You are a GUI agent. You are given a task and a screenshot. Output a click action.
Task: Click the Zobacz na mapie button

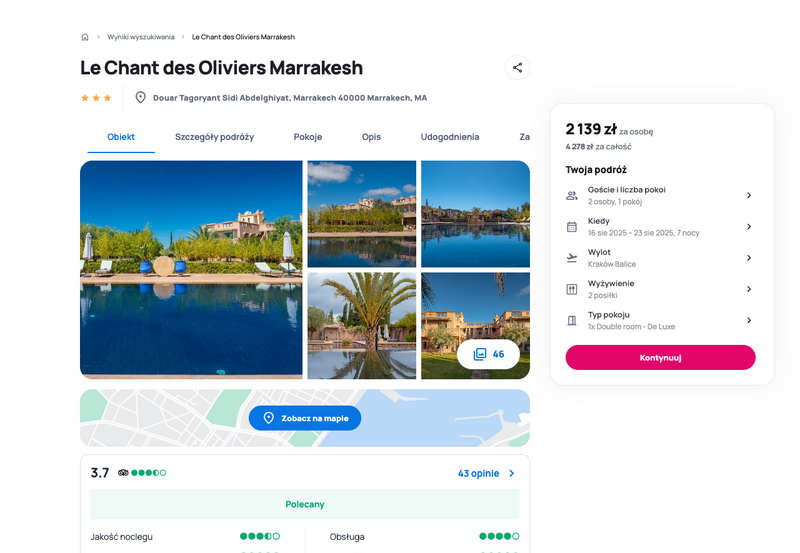(x=305, y=418)
